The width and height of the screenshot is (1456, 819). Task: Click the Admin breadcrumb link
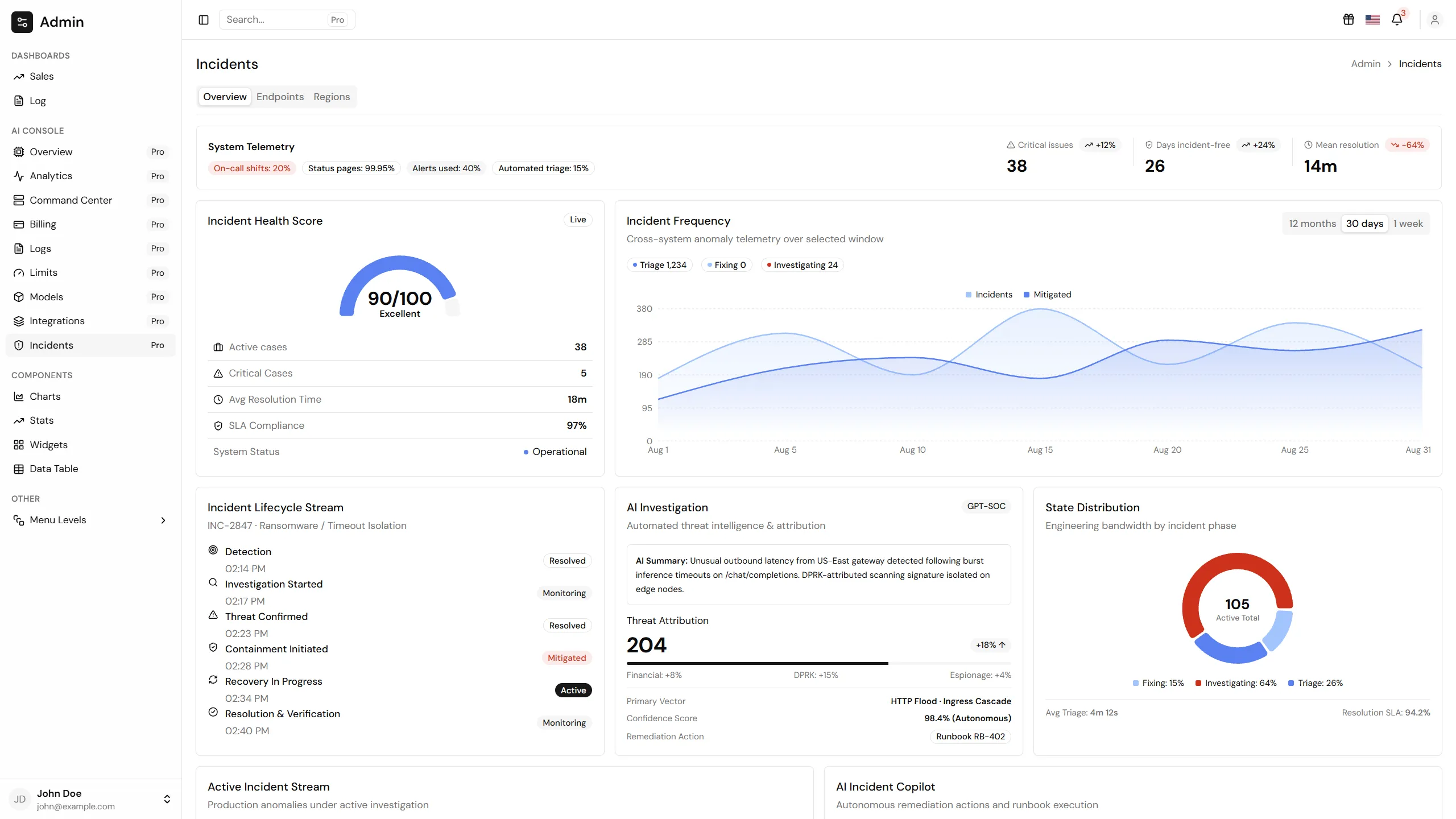click(x=1366, y=64)
